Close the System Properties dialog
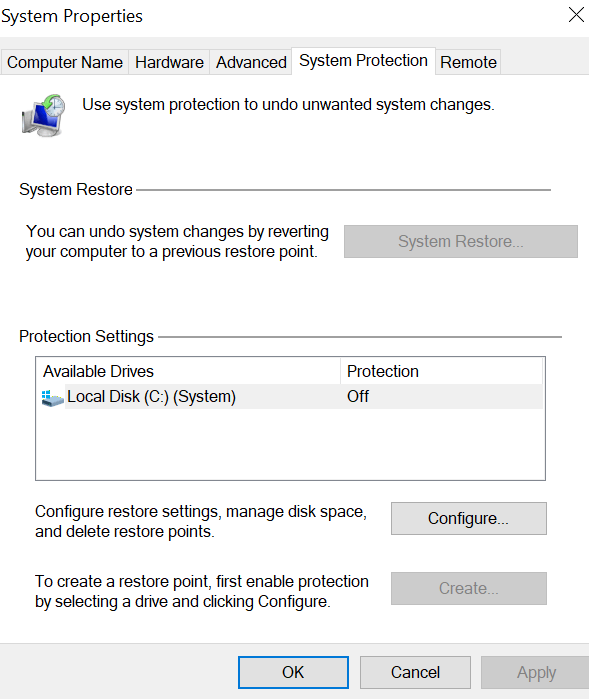This screenshot has width=589, height=699. pyautogui.click(x=576, y=15)
